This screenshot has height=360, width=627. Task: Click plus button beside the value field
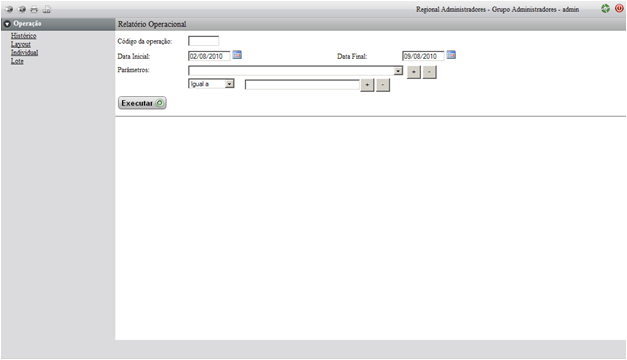pyautogui.click(x=367, y=85)
